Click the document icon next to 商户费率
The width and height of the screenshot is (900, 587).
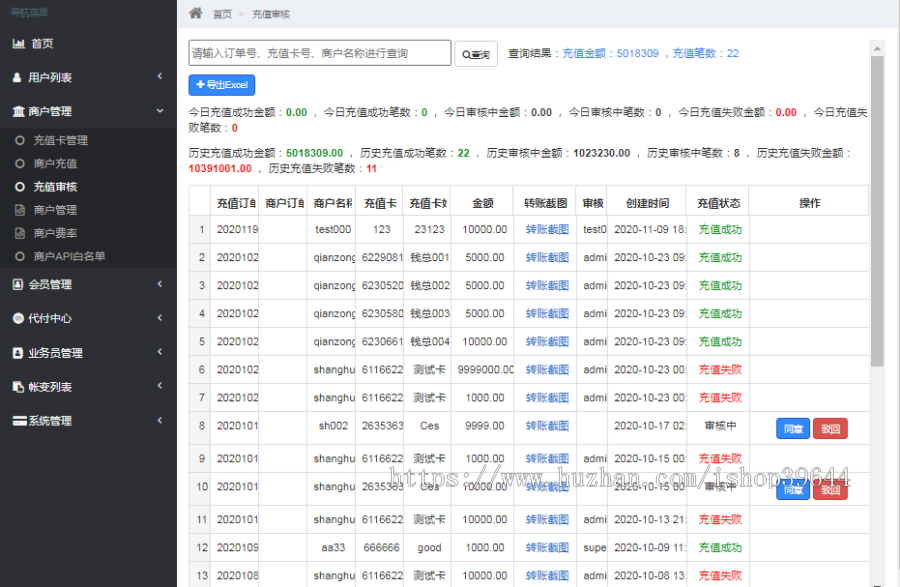point(20,233)
